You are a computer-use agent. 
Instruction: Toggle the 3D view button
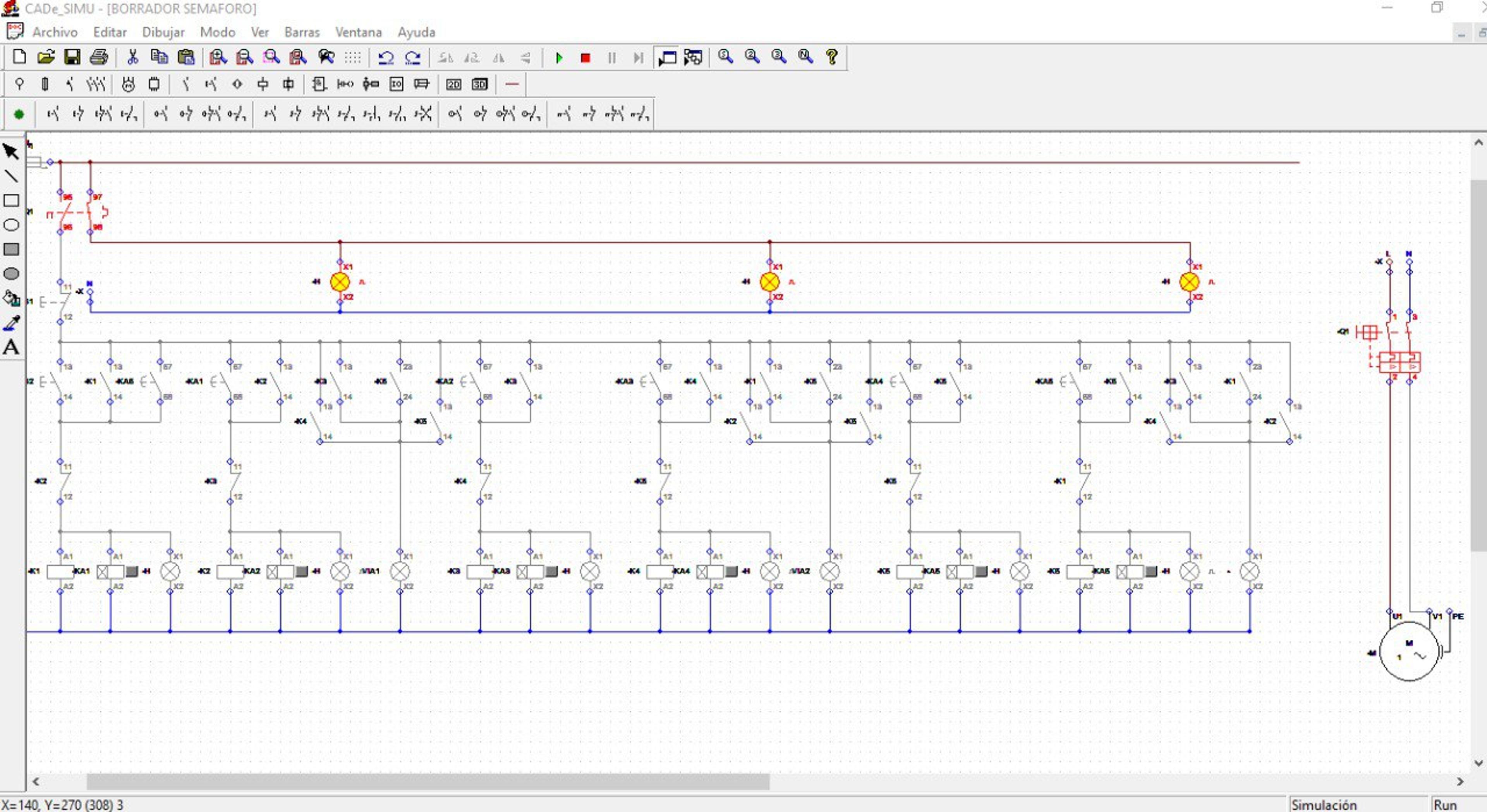480,85
